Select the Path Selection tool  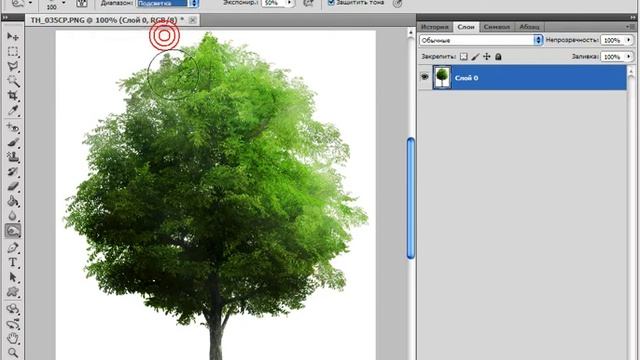13,277
